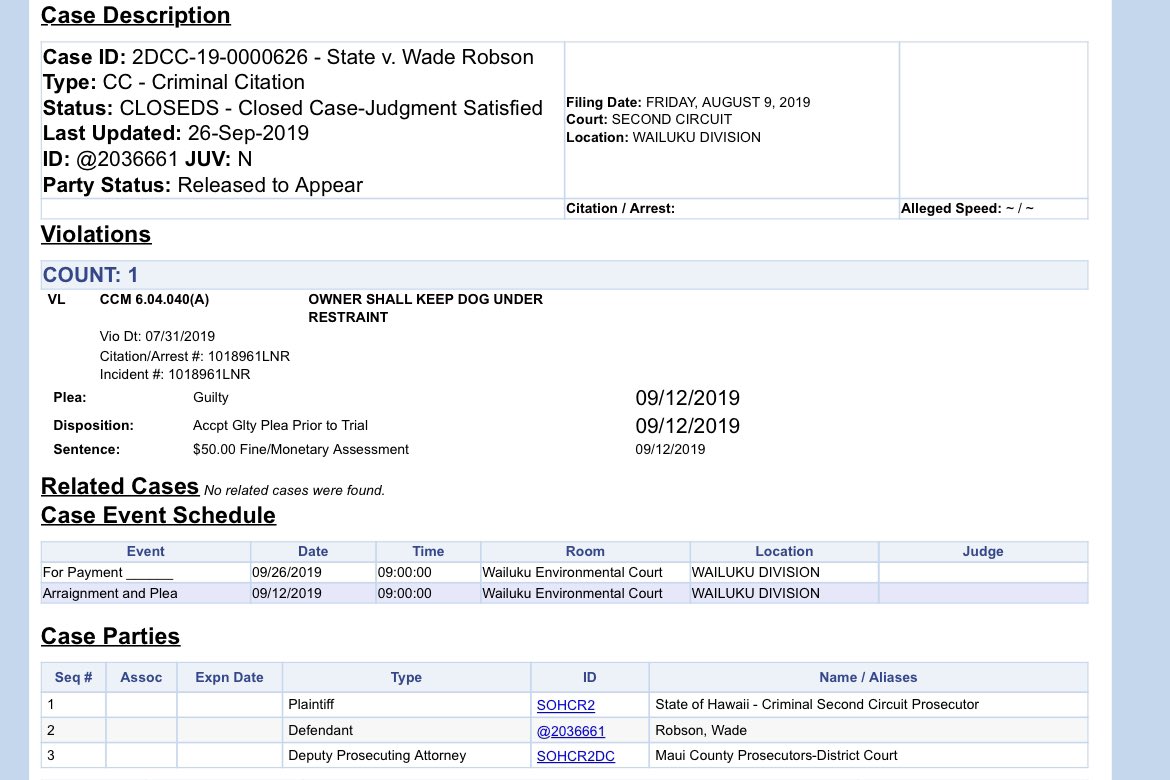Screen dimensions: 1170x780
Task: Click 'Accpt Glty Plea Prior to Trial' disposition
Action: [x=280, y=425]
